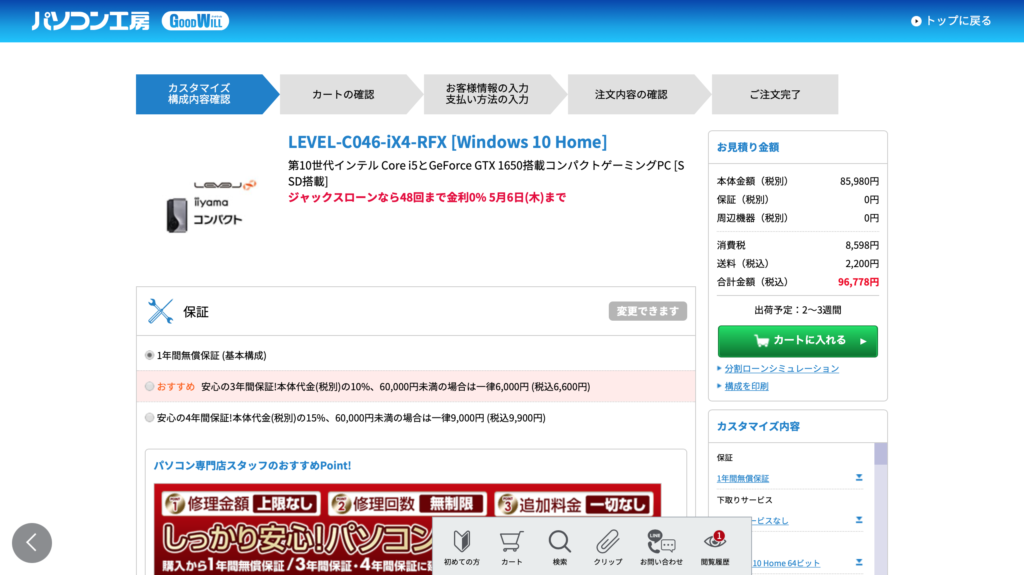Open the カート icon in floating toolbar
The height and width of the screenshot is (575, 1024).
(x=511, y=547)
